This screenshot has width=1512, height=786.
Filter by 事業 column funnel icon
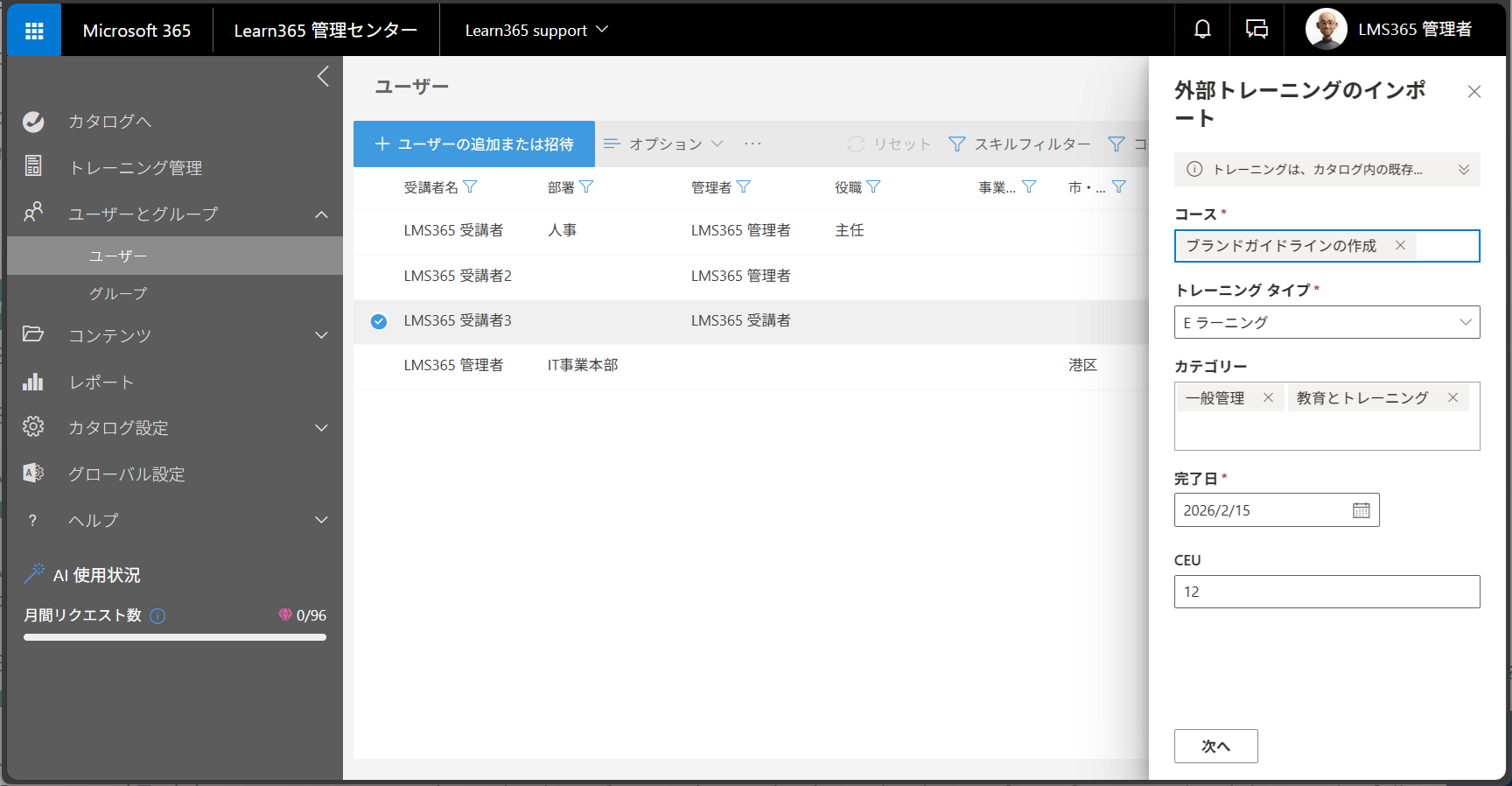click(1029, 187)
